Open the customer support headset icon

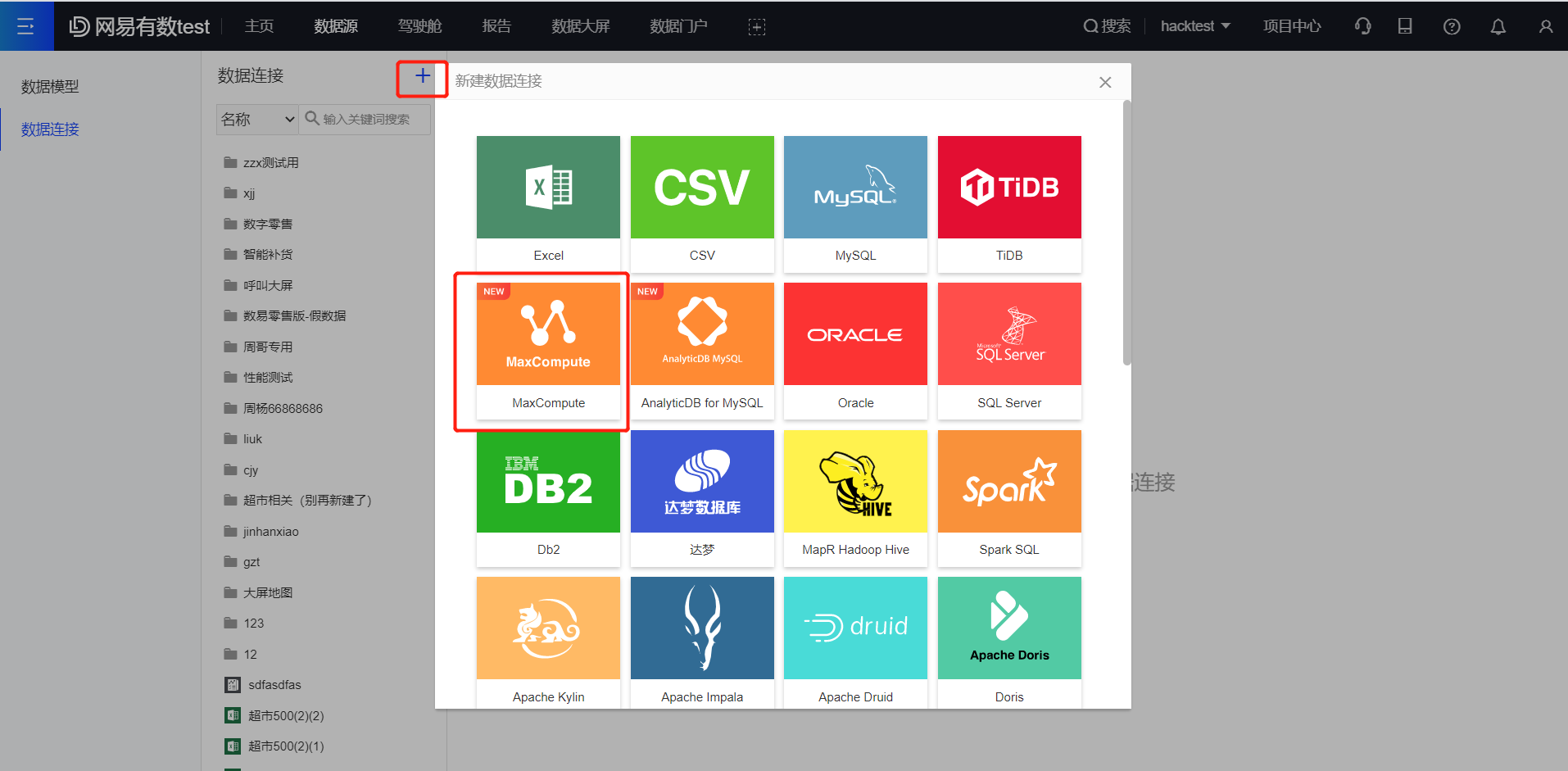pyautogui.click(x=1363, y=26)
